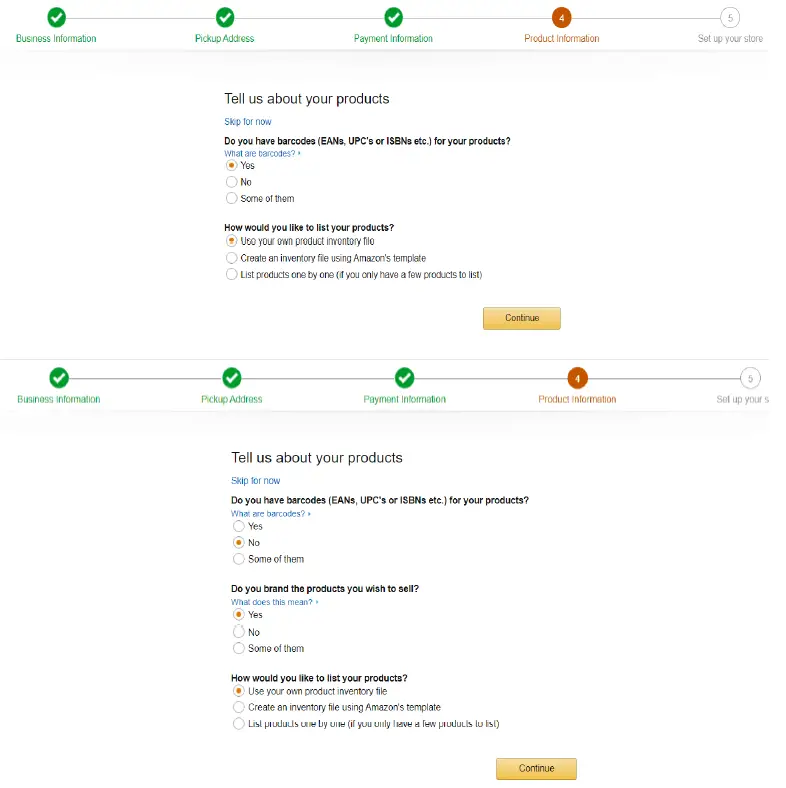Go to "Set up your store" step label in upper bar

pos(730,39)
